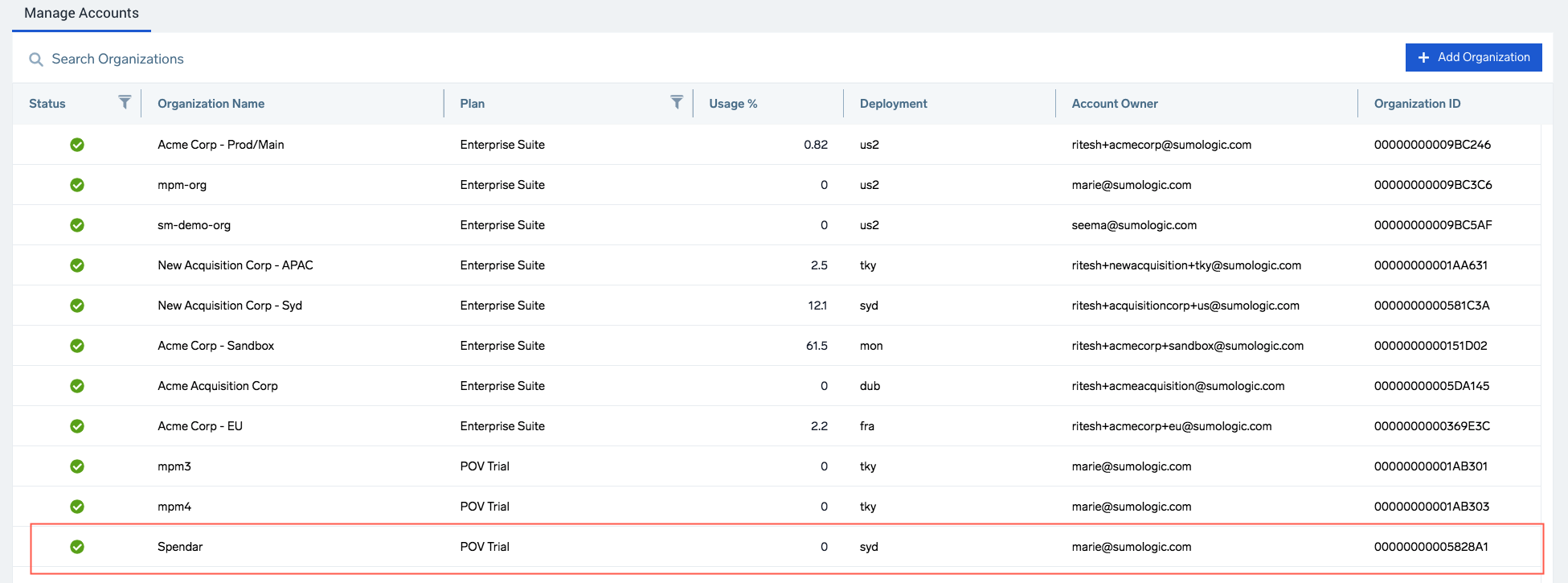This screenshot has height=583, width=1568.
Task: Select the Acme Acquisition Corp organization
Action: (217, 386)
